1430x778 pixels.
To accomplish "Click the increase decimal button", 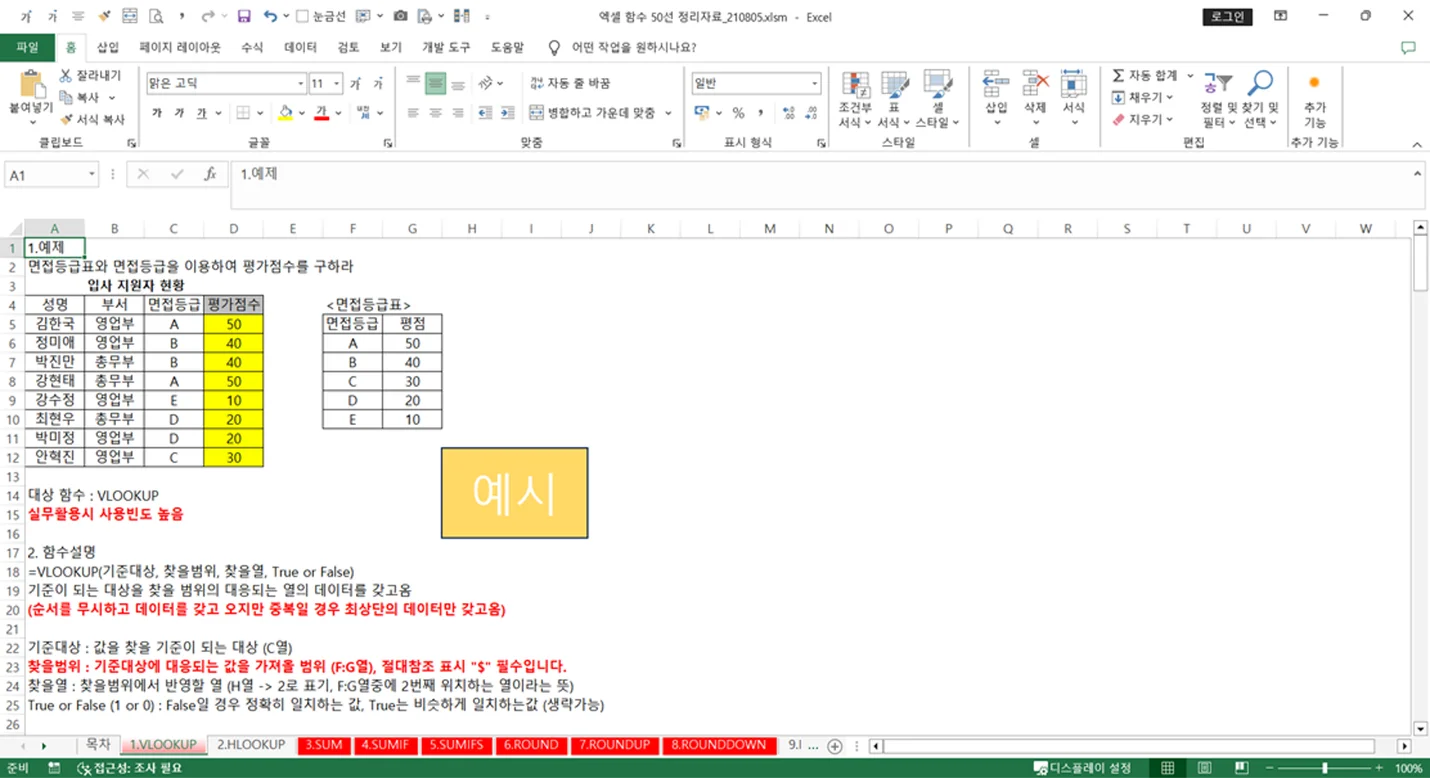I will [788, 113].
